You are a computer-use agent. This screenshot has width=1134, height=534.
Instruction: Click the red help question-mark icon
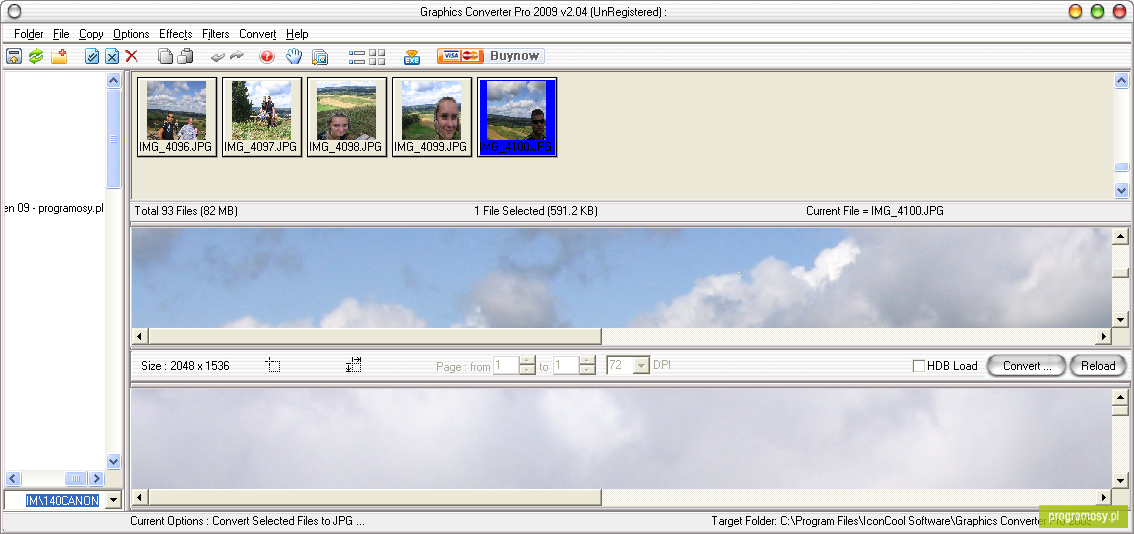(267, 56)
